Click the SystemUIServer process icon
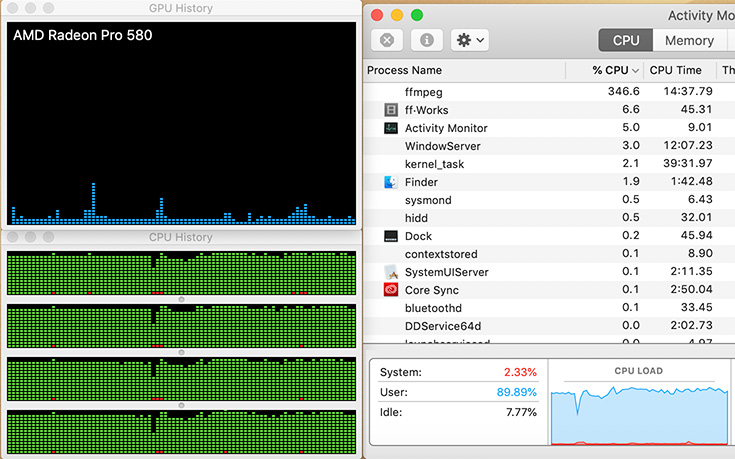This screenshot has height=459, width=735. (x=391, y=272)
